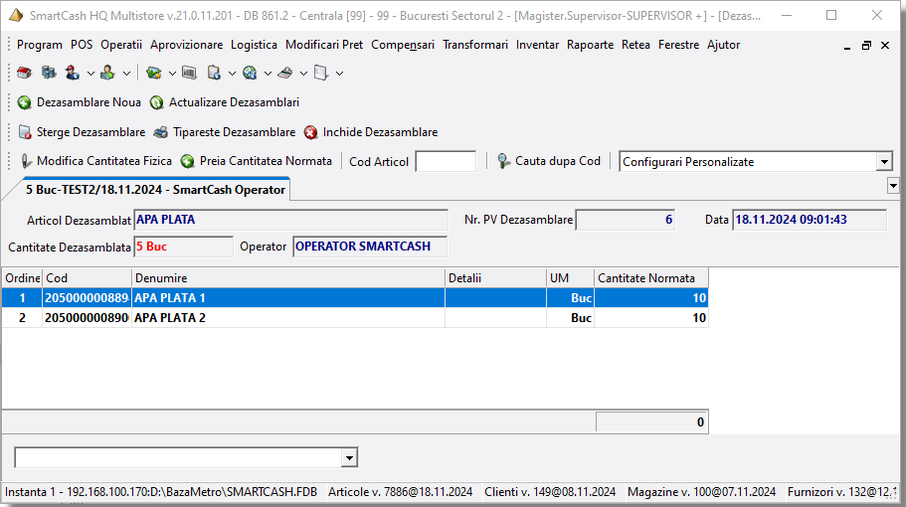Open the empty combo box at bottom
This screenshot has width=906, height=507.
(349, 458)
